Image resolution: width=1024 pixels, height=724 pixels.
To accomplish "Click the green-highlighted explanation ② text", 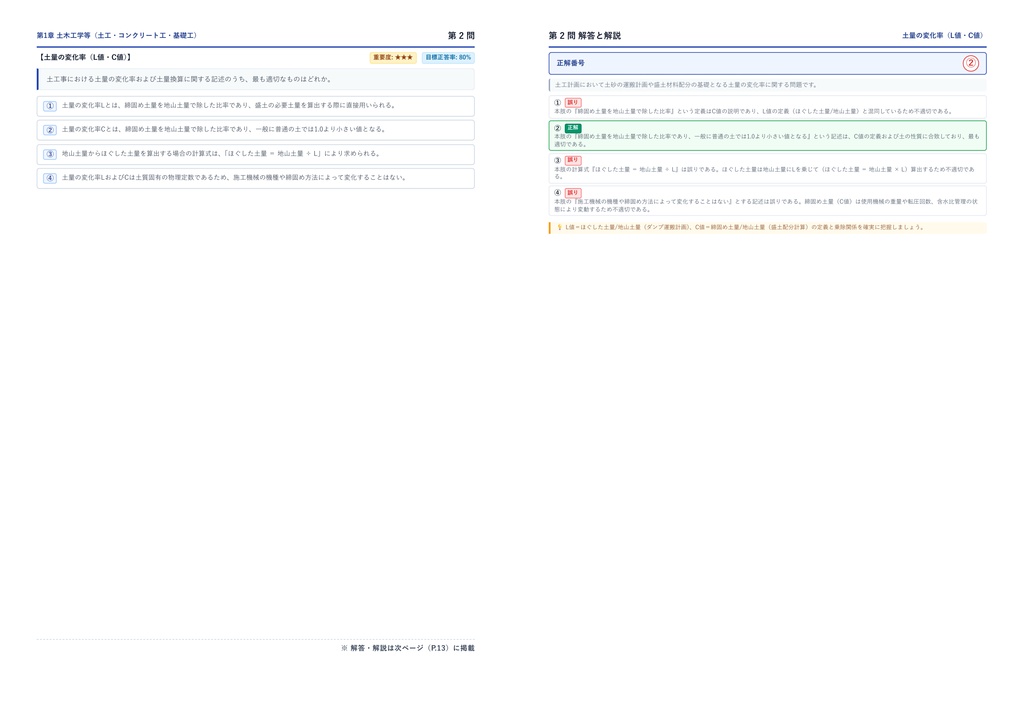I will 767,140.
